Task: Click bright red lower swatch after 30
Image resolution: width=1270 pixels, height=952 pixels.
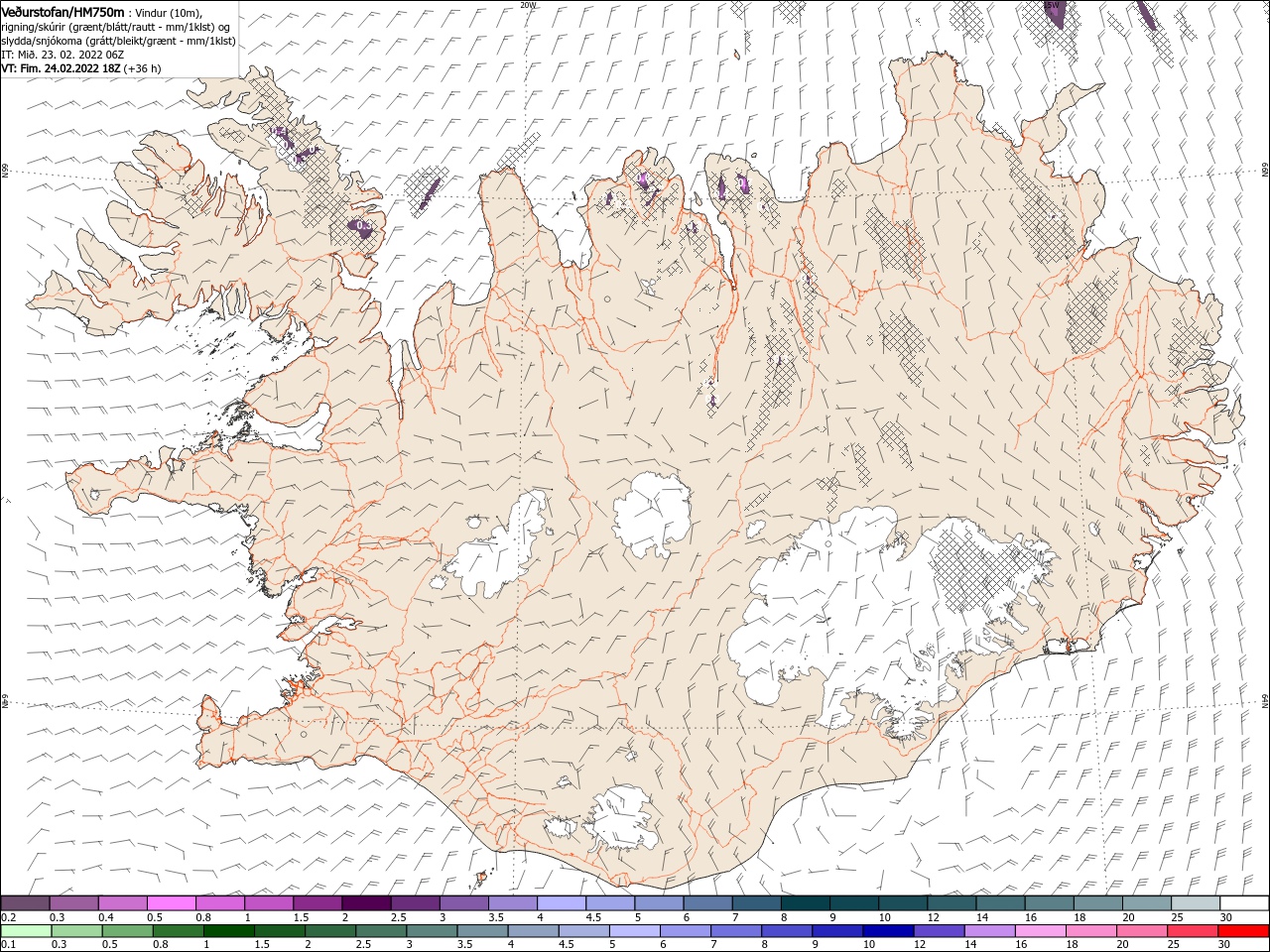Action: pyautogui.click(x=1242, y=931)
